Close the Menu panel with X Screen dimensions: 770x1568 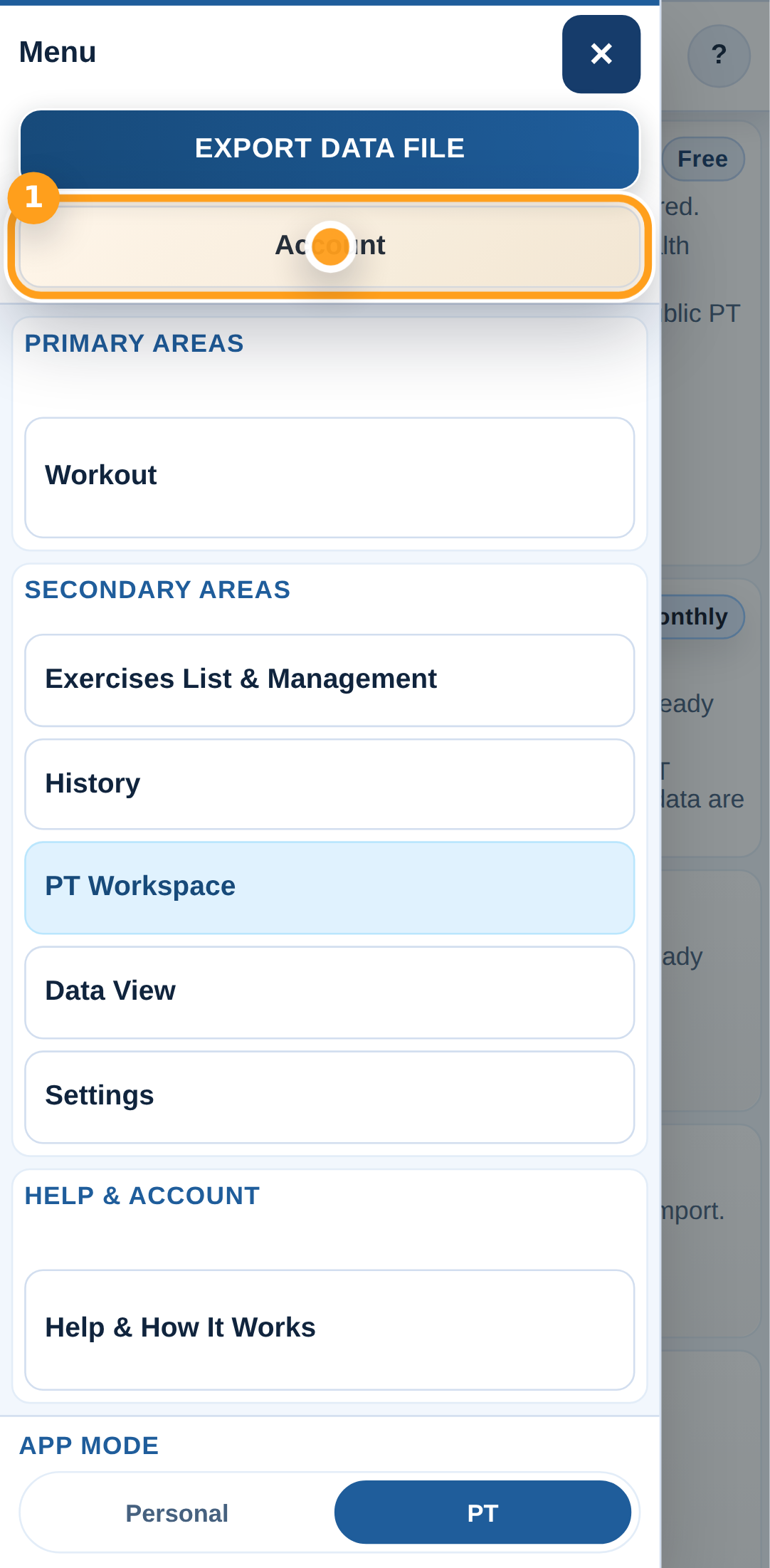[601, 54]
